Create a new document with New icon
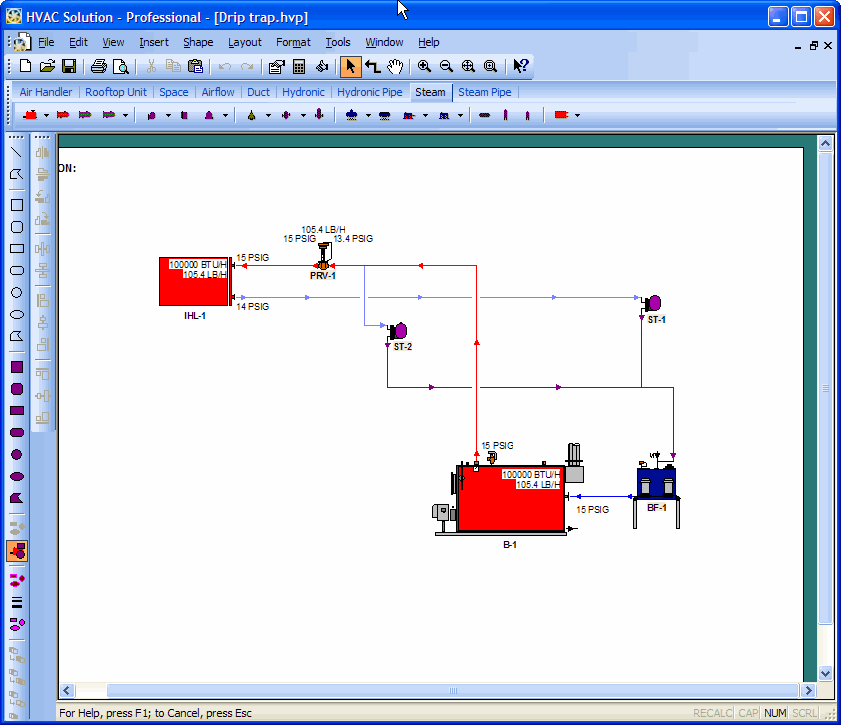The height and width of the screenshot is (725, 841). (x=25, y=66)
